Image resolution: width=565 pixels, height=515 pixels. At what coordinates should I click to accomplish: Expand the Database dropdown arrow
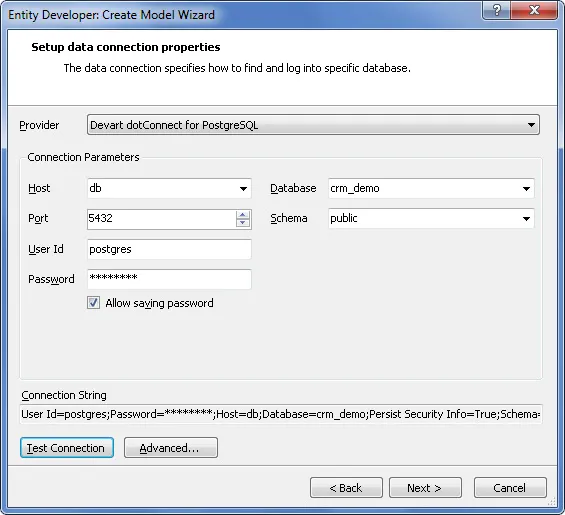point(526,188)
